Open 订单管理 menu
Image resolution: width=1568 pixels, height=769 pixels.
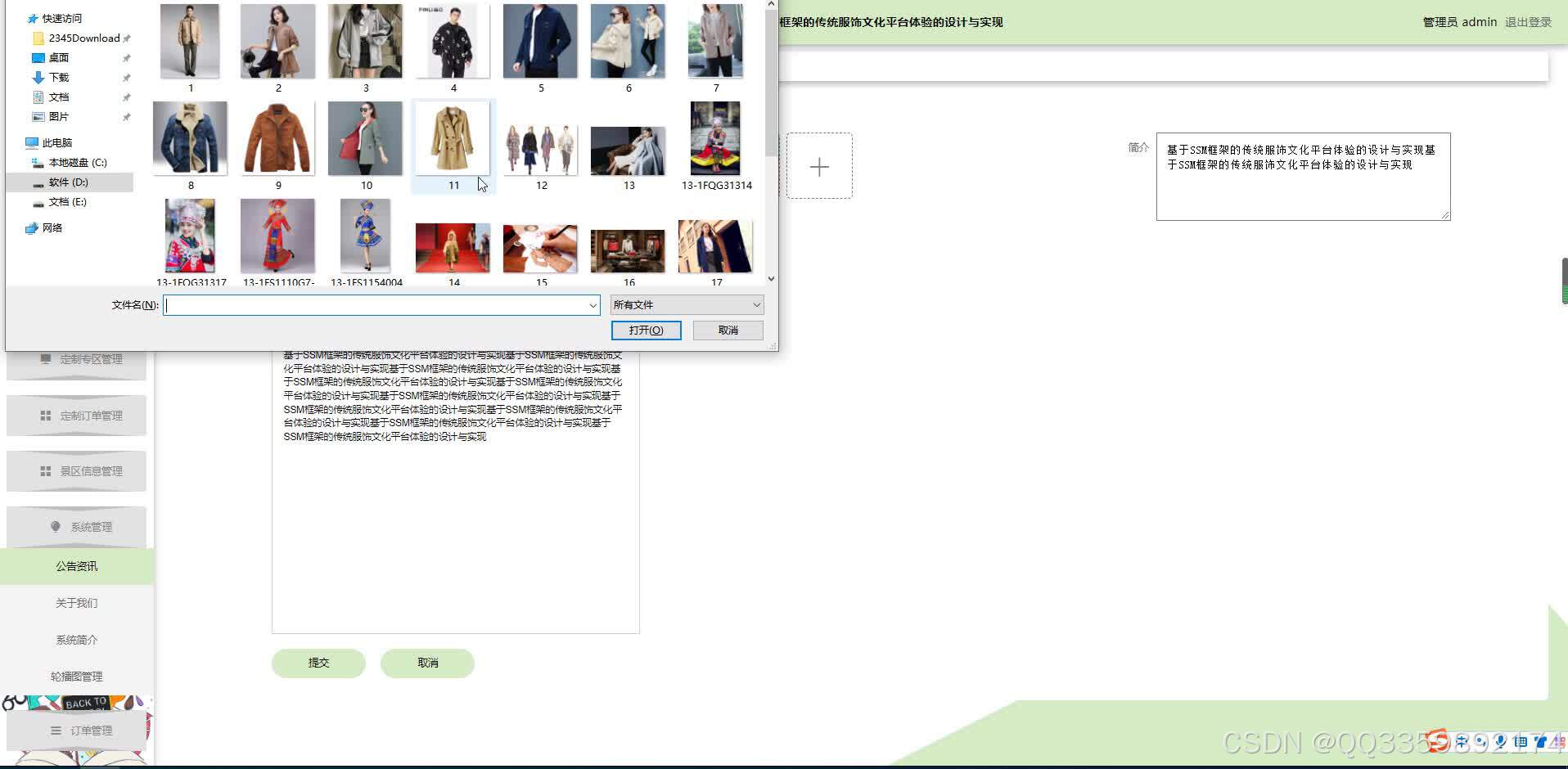77,731
